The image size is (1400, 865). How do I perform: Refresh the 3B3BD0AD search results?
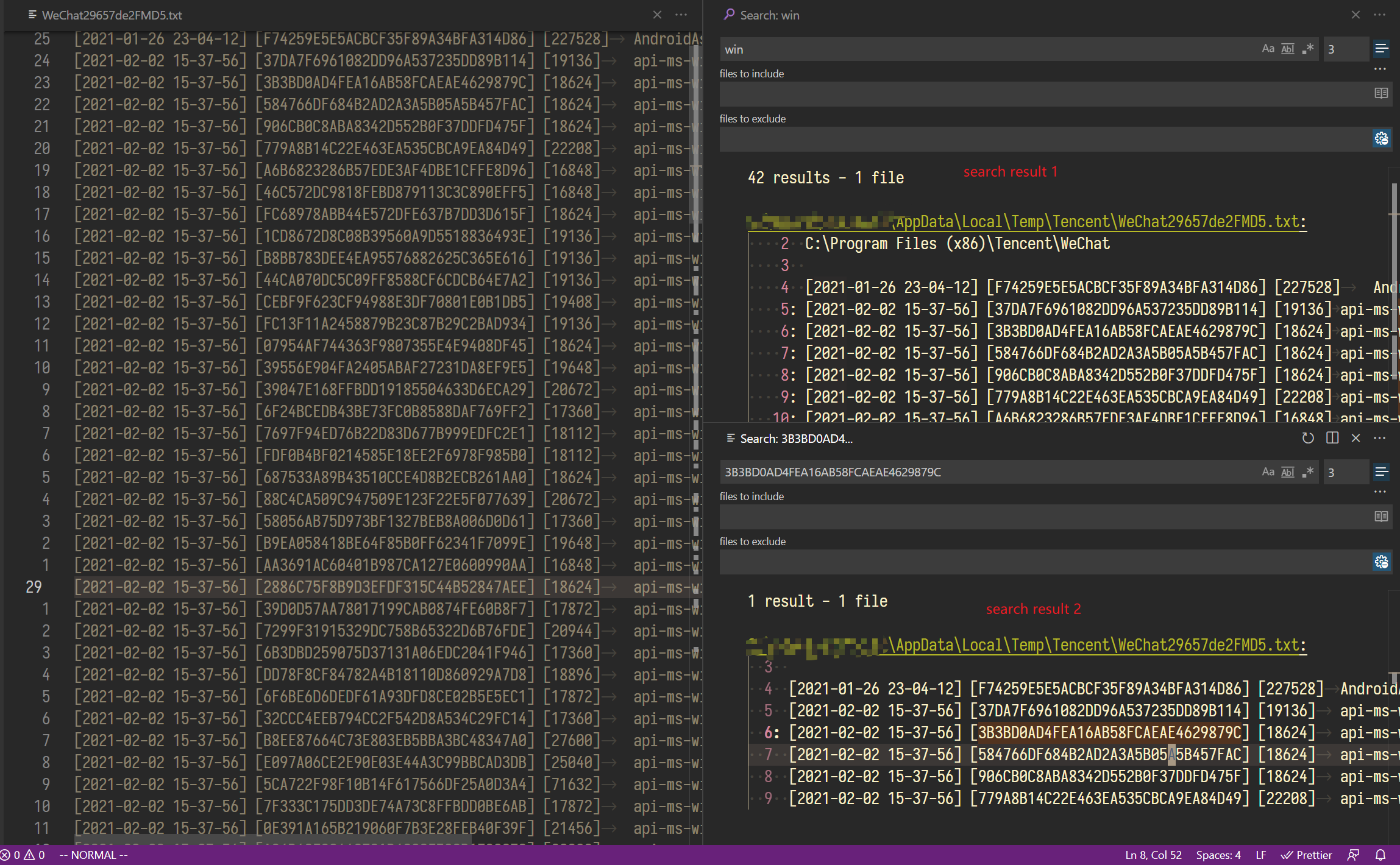coord(1307,438)
